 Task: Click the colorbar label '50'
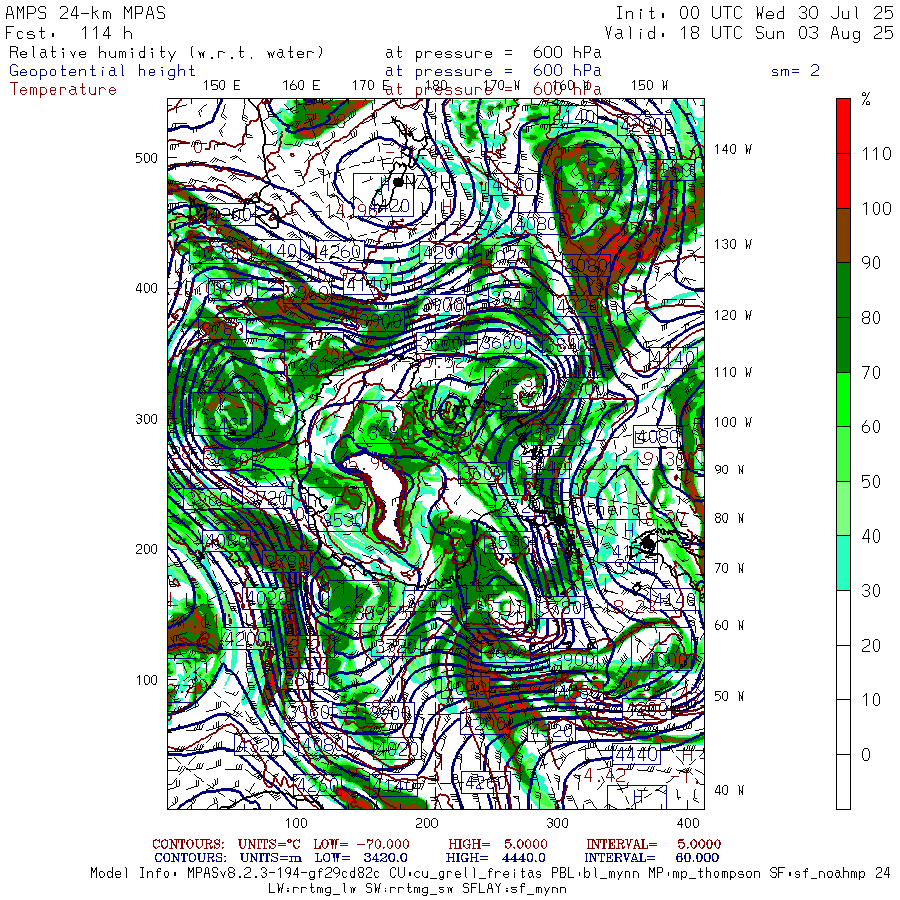(871, 482)
